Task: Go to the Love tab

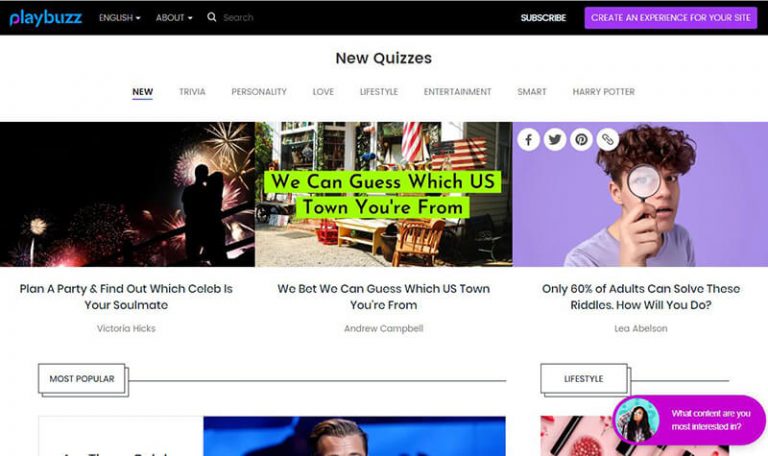Action: (323, 92)
